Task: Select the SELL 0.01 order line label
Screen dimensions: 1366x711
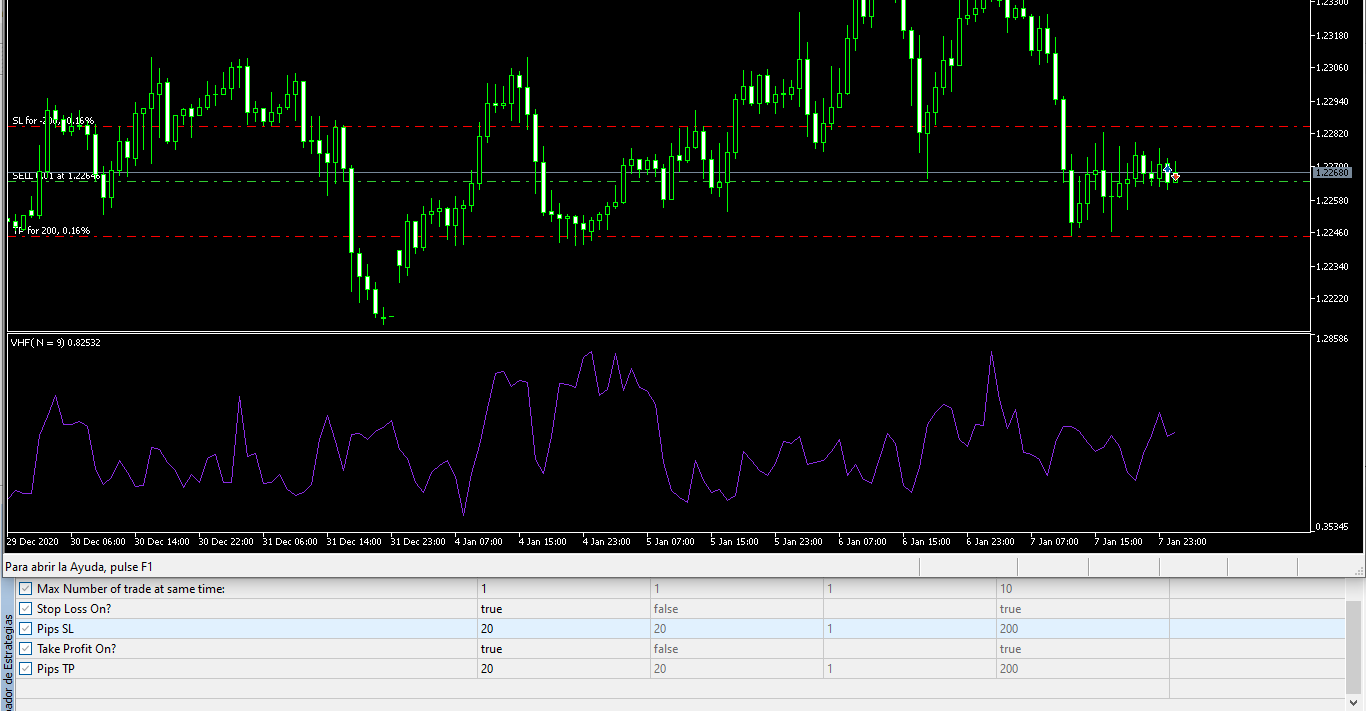Action: coord(55,176)
